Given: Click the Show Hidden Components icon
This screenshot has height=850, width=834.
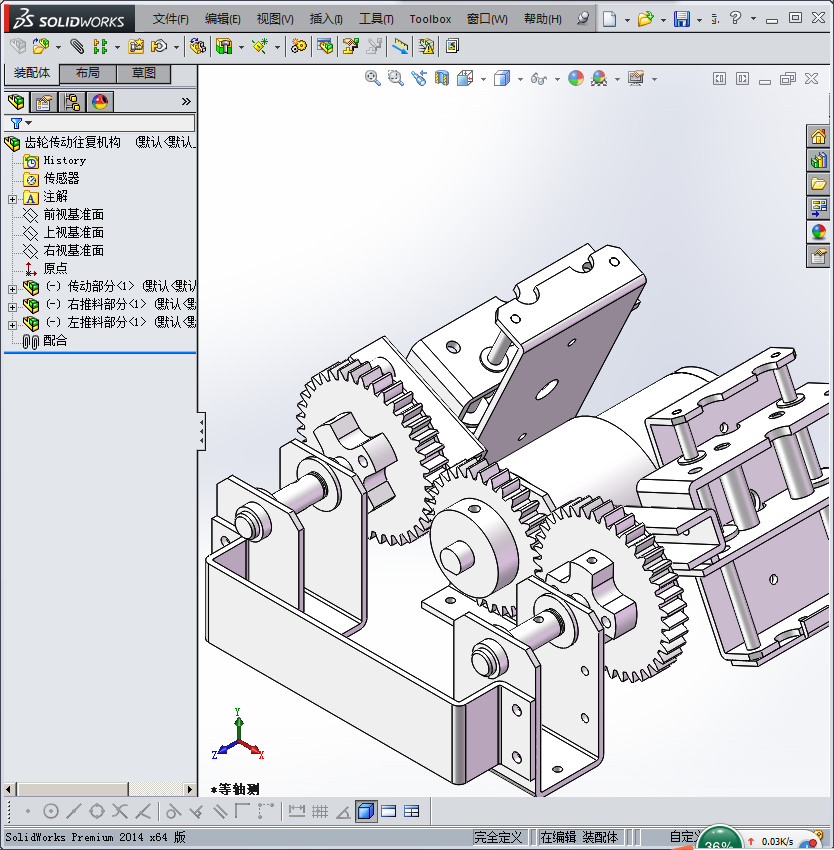Looking at the screenshot, I should point(197,47).
